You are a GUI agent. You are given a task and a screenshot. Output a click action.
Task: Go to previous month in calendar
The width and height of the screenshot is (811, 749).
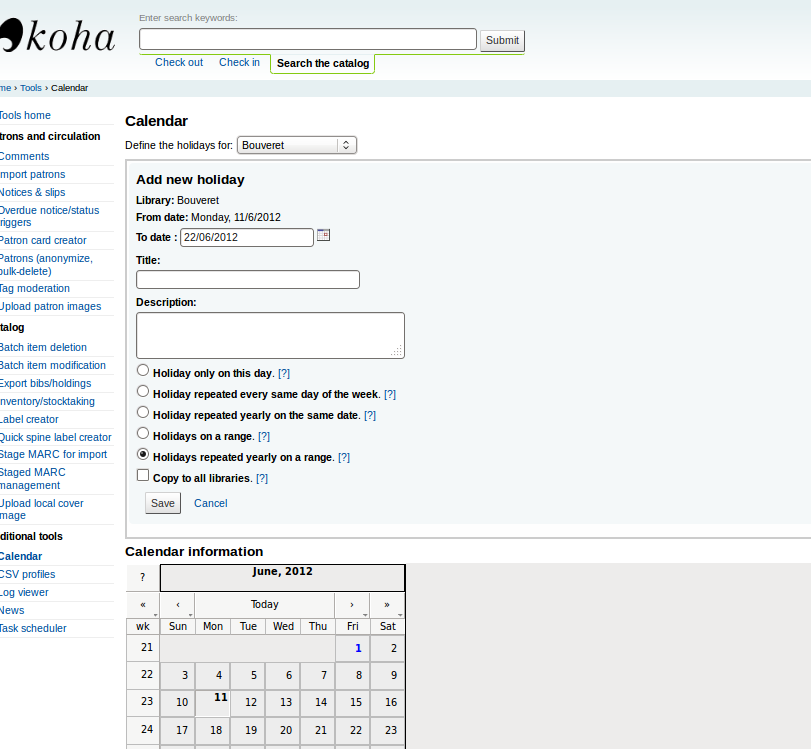177,605
